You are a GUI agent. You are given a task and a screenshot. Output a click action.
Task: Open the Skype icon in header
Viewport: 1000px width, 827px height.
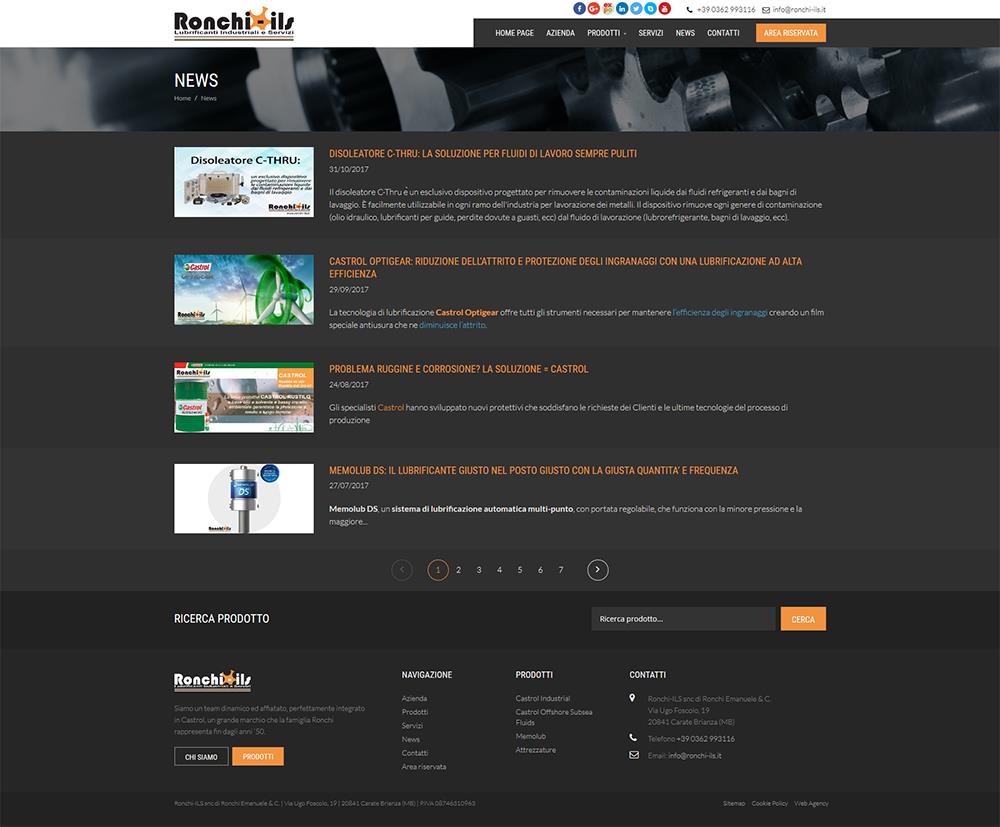pyautogui.click(x=650, y=8)
